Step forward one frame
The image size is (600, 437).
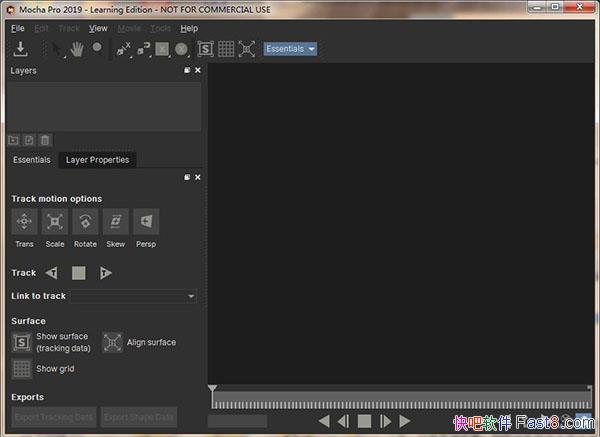pyautogui.click(x=385, y=421)
